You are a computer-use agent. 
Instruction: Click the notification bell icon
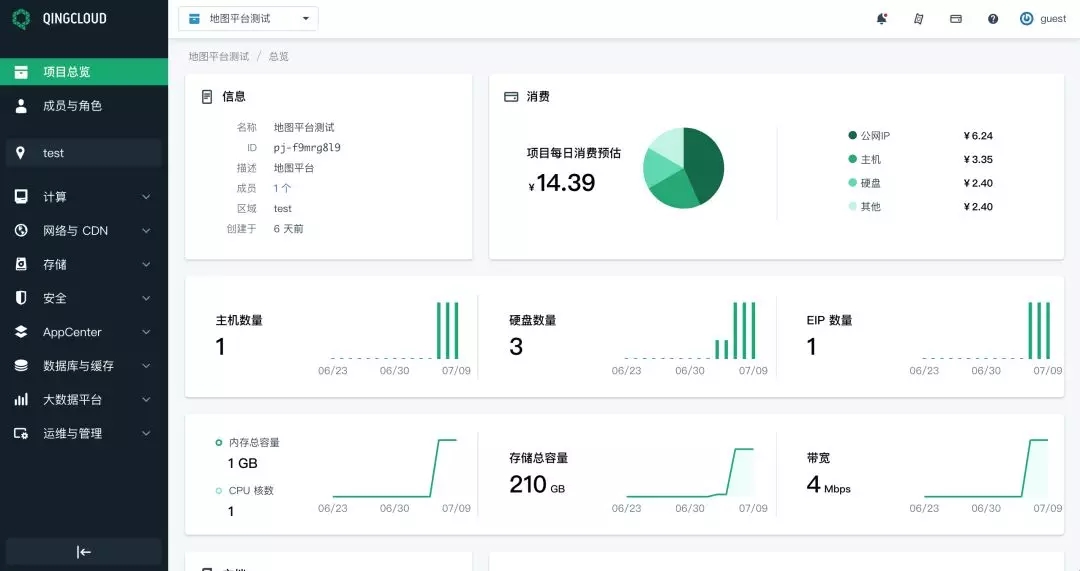point(881,19)
